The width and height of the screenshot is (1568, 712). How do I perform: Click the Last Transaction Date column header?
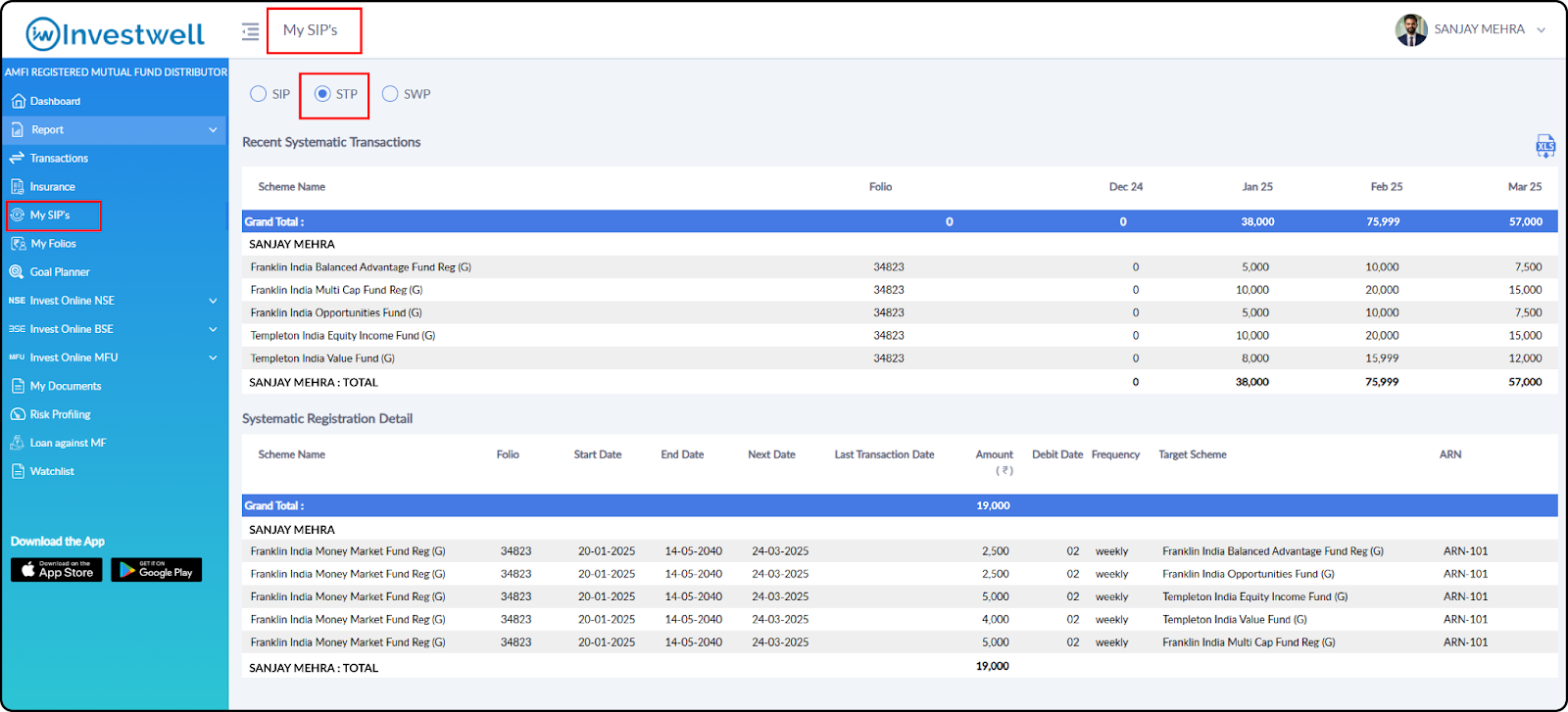click(884, 454)
